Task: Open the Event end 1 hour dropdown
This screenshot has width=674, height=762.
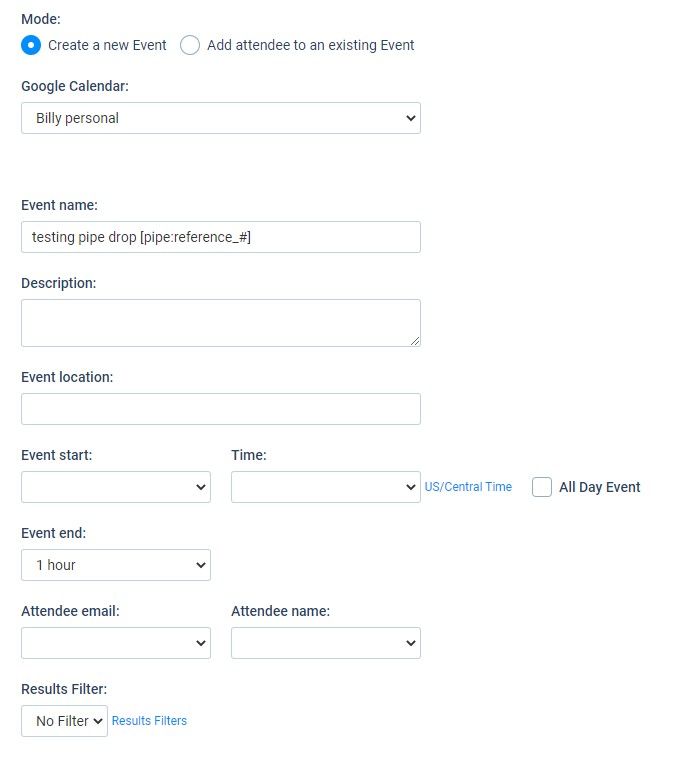Action: [x=116, y=565]
